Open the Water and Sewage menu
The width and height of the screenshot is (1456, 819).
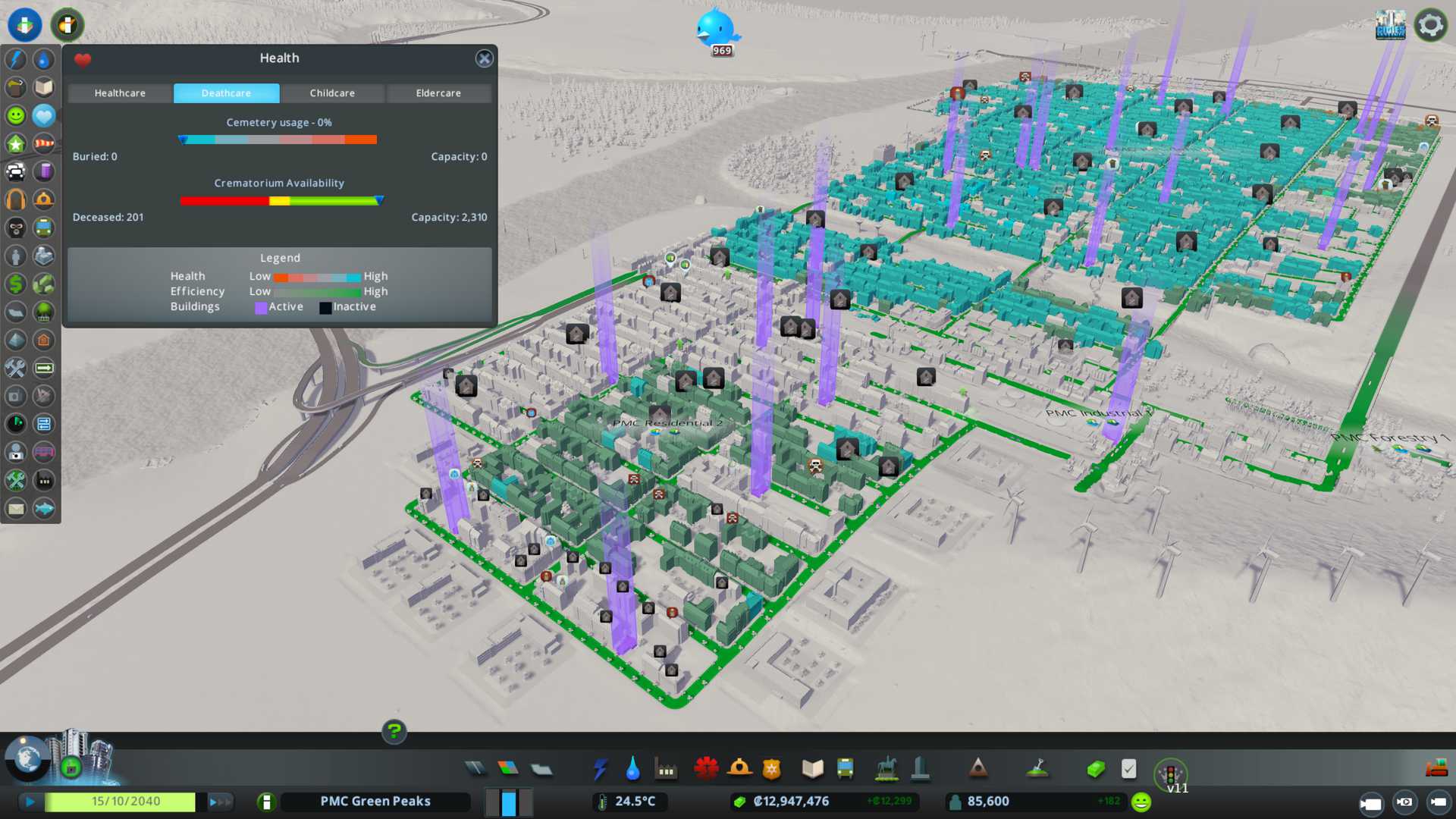coord(632,769)
